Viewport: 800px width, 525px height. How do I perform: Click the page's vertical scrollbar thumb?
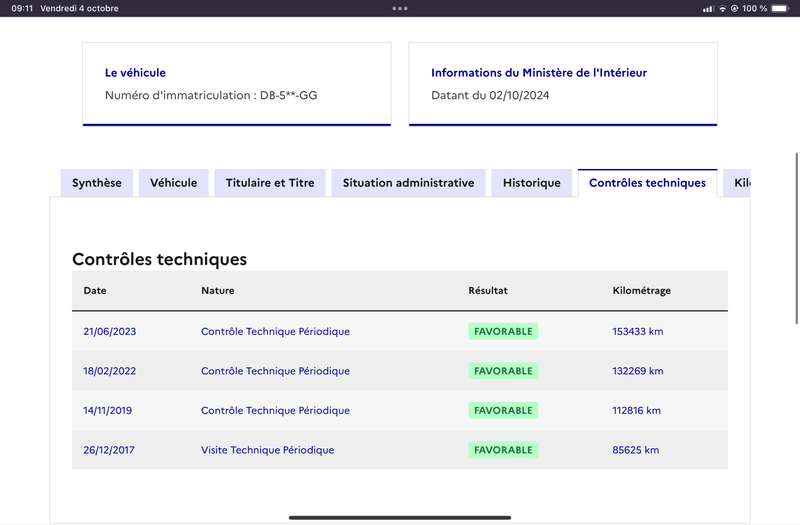click(796, 238)
